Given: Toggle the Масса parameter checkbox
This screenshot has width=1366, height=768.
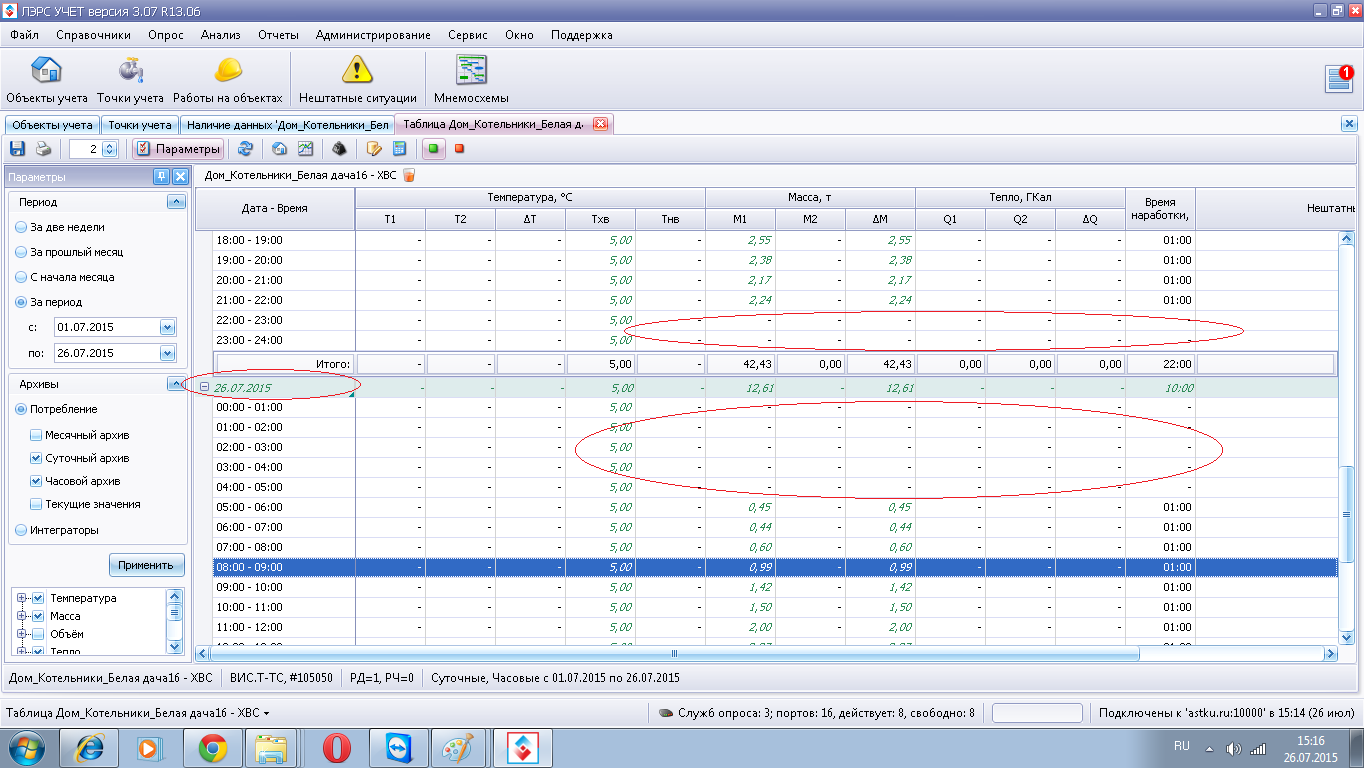Looking at the screenshot, I should pyautogui.click(x=39, y=616).
